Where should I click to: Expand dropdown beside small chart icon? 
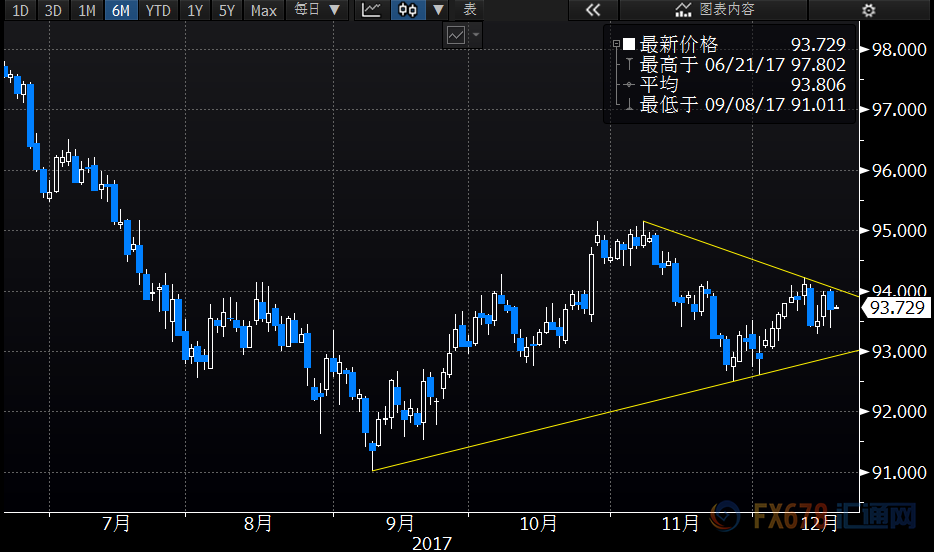click(476, 35)
